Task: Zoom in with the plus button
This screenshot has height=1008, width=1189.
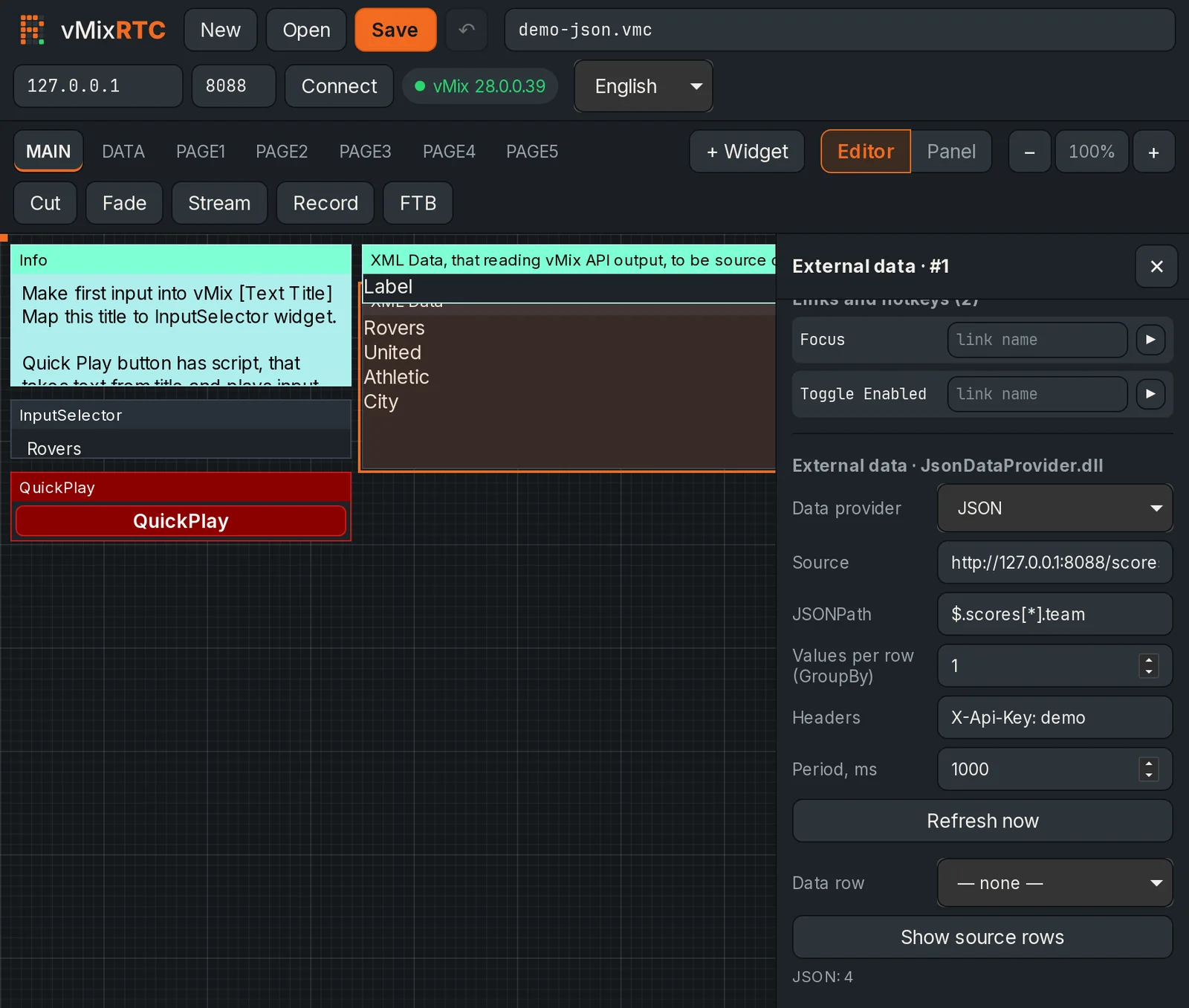Action: click(x=1153, y=152)
